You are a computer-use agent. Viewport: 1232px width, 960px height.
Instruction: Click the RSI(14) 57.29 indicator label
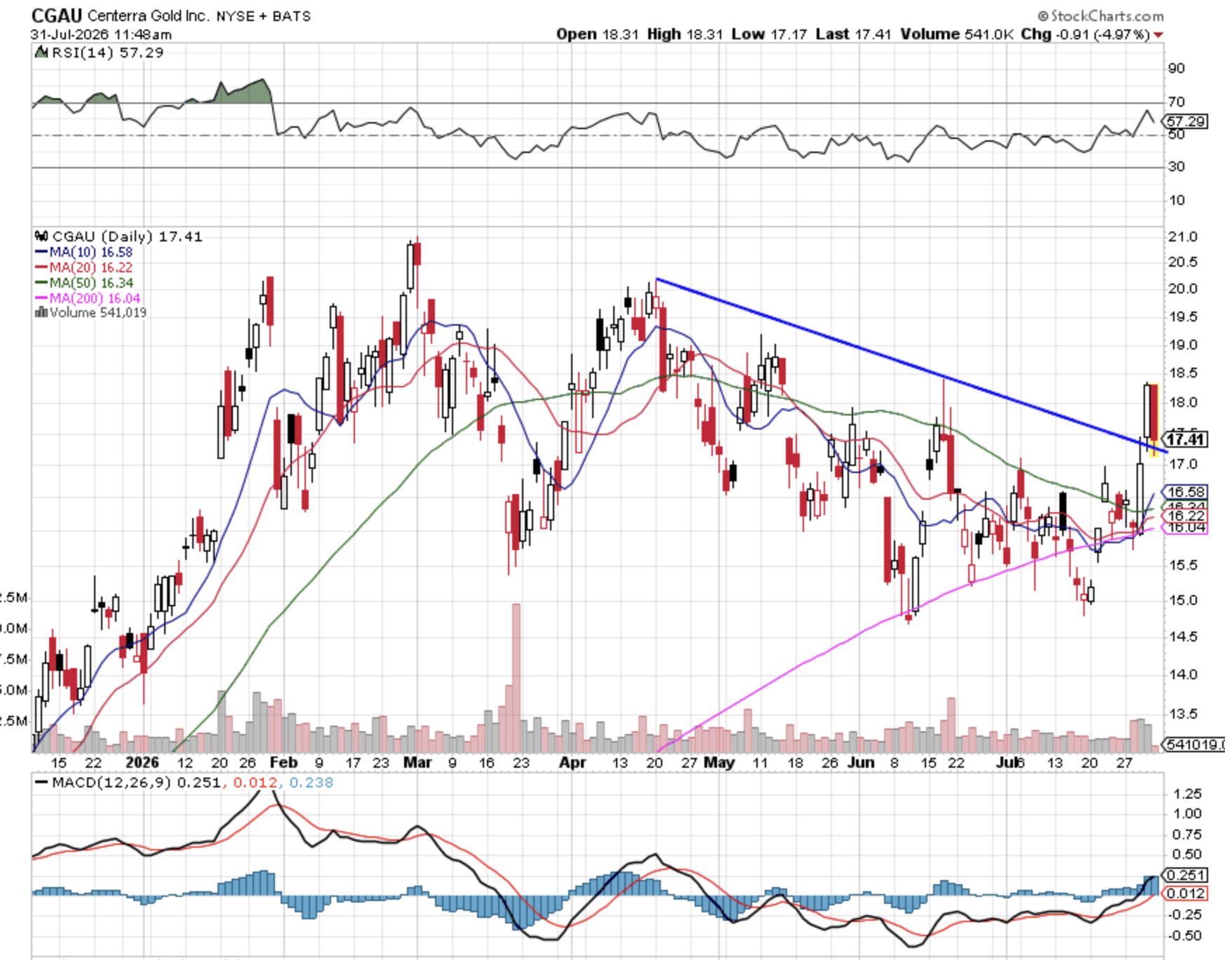point(107,53)
